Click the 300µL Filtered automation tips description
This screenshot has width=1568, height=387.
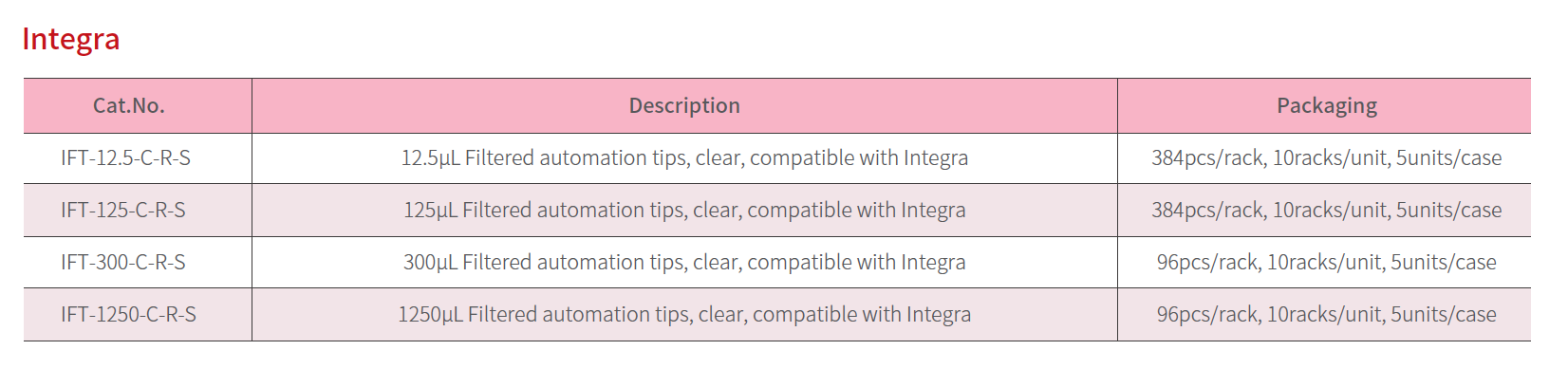pyautogui.click(x=684, y=263)
